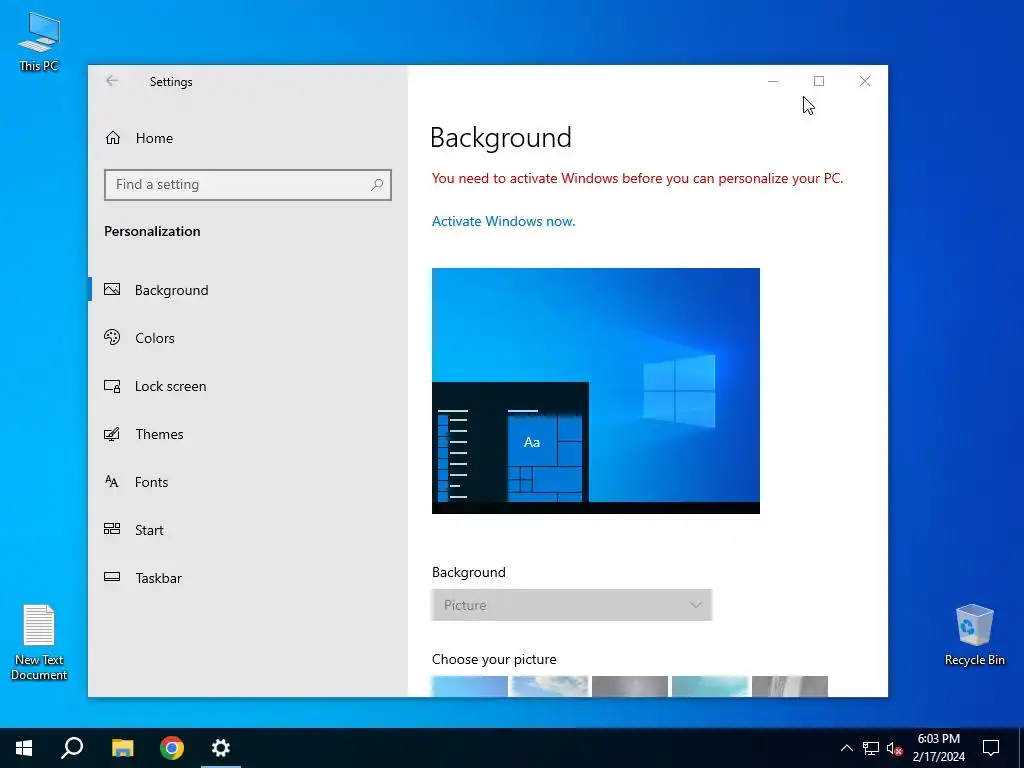Launch Google Chrome from the taskbar
1024x768 pixels.
pyautogui.click(x=172, y=748)
